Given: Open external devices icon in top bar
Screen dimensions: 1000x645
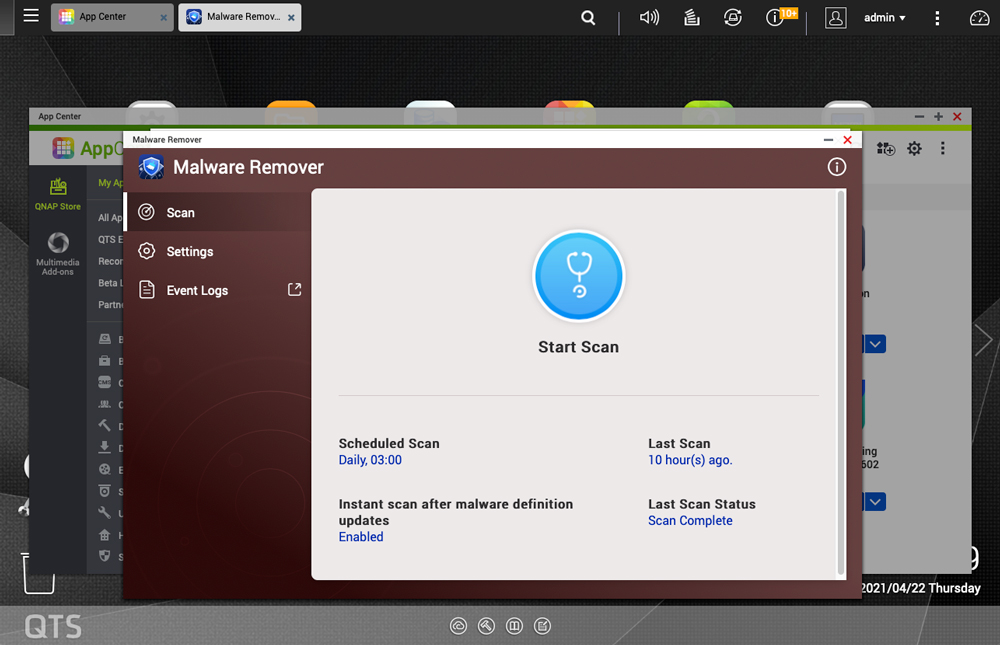Looking at the screenshot, I should 733,18.
